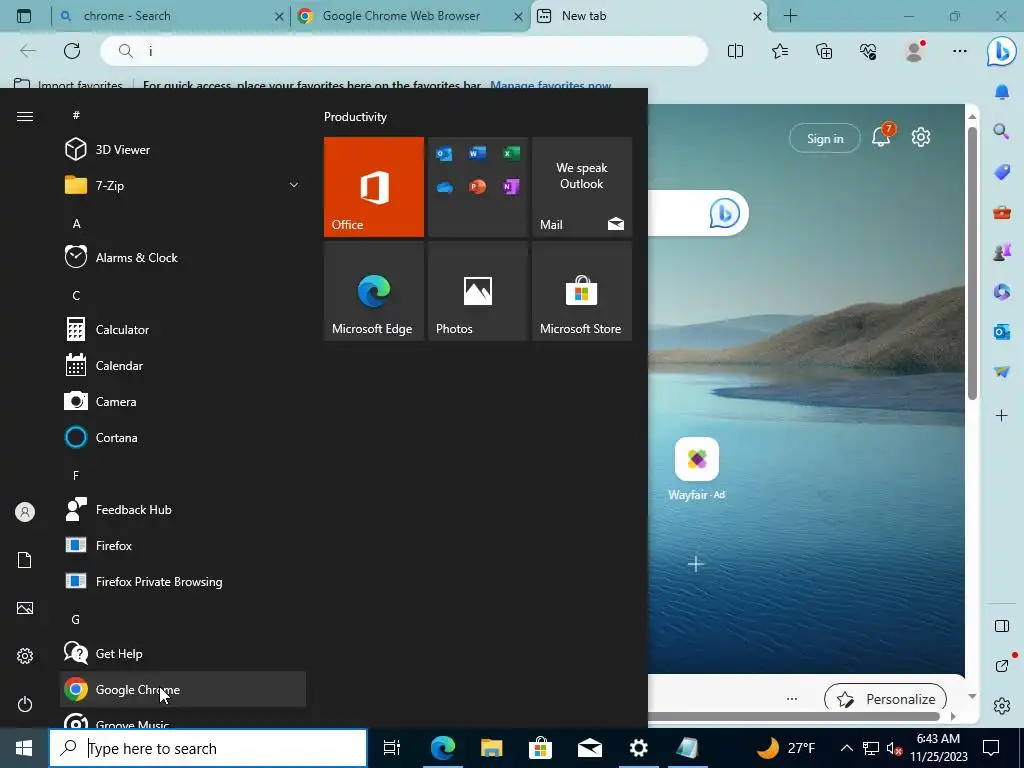
Task: Open File Explorer from the taskbar
Action: point(492,748)
